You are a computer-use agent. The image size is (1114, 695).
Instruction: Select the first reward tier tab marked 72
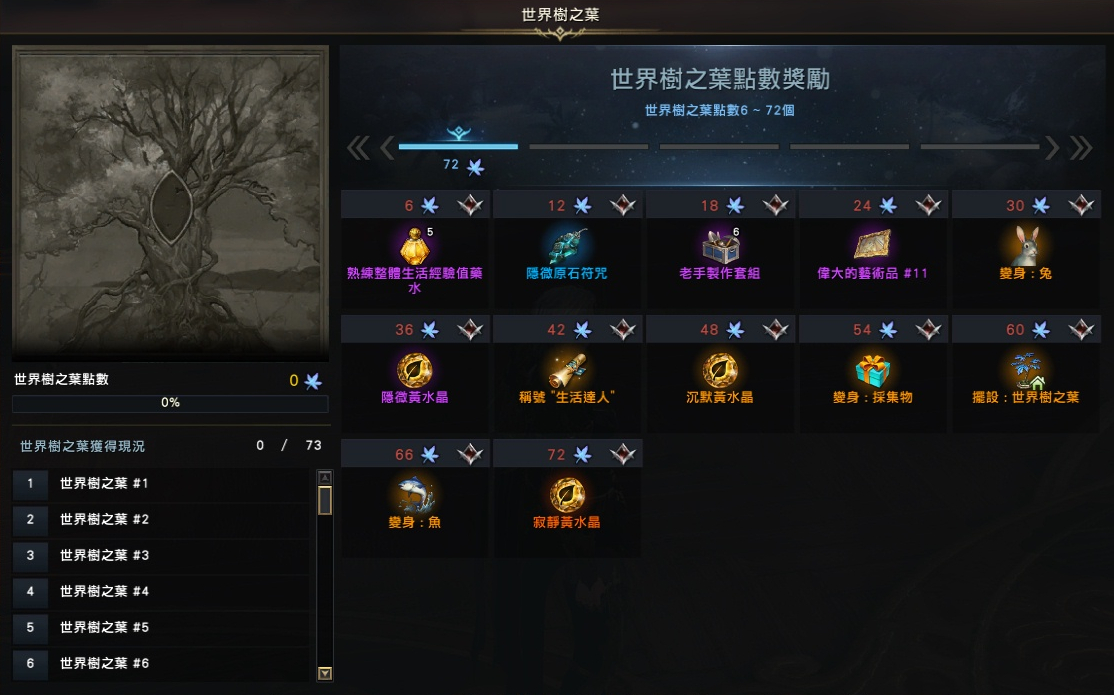coord(458,146)
